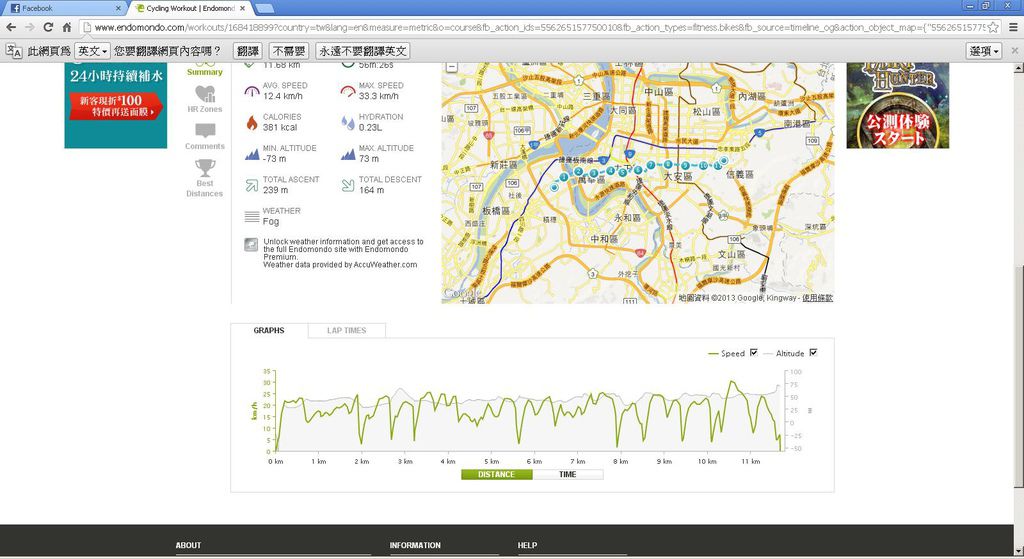The image size is (1024, 559).
Task: Click the Google logo on the map
Action: click(x=462, y=293)
